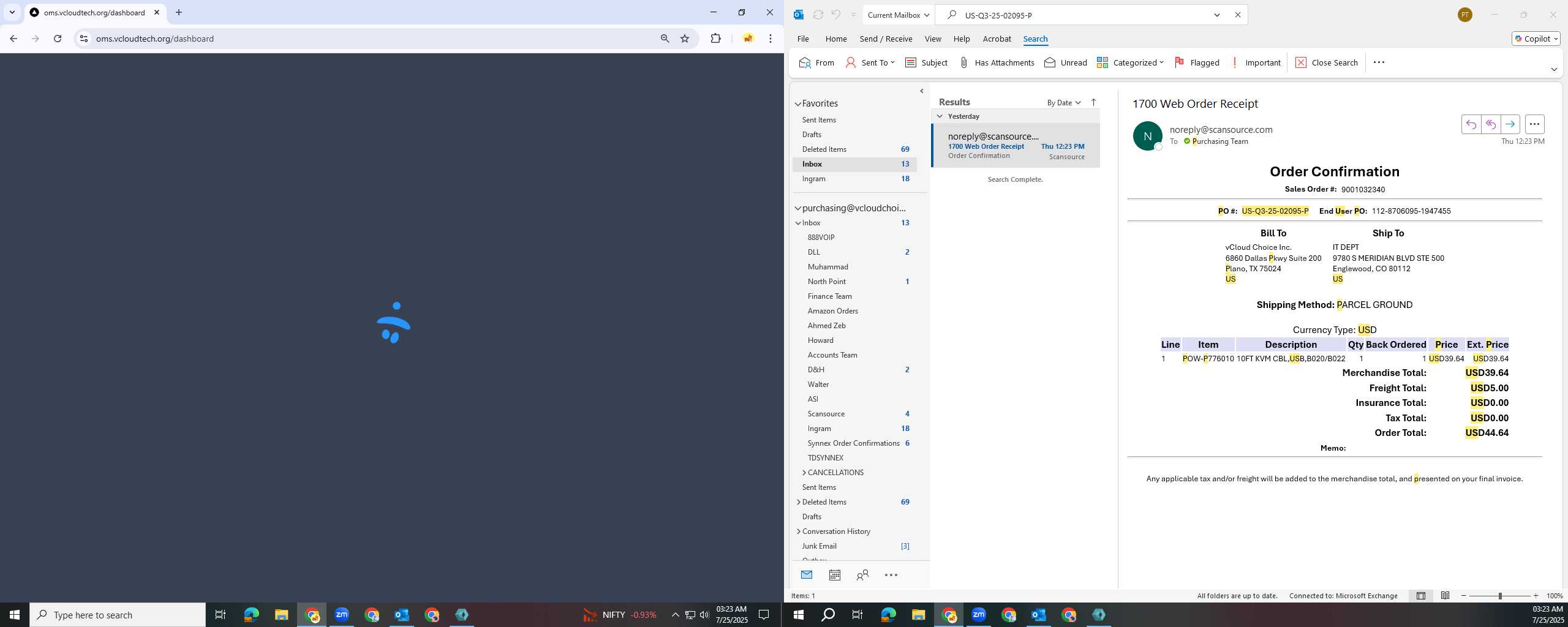
Task: Open the People view icon in Outlook
Action: click(x=862, y=574)
